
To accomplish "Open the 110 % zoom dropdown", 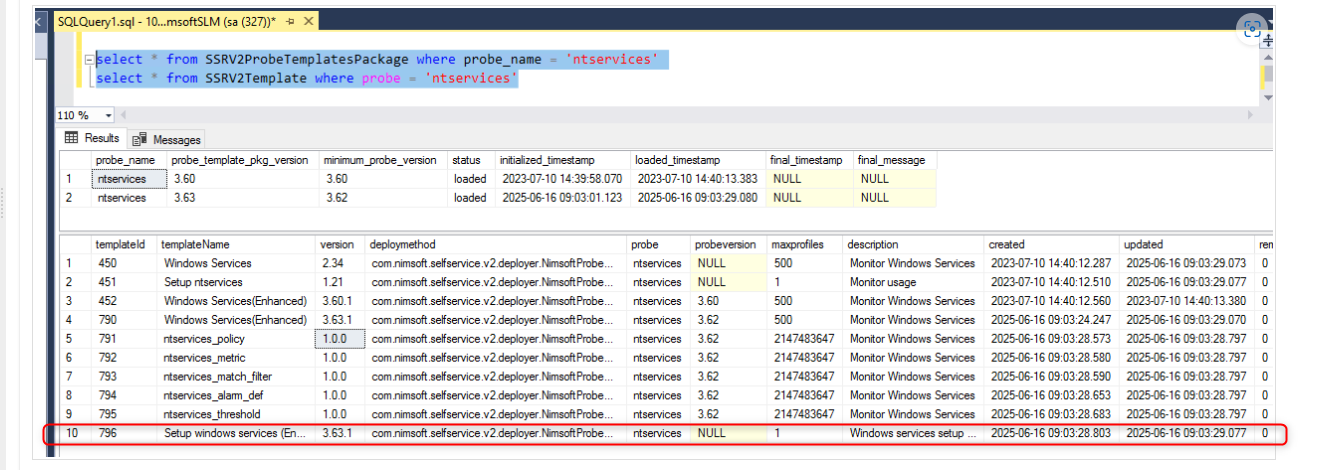I will 108,116.
